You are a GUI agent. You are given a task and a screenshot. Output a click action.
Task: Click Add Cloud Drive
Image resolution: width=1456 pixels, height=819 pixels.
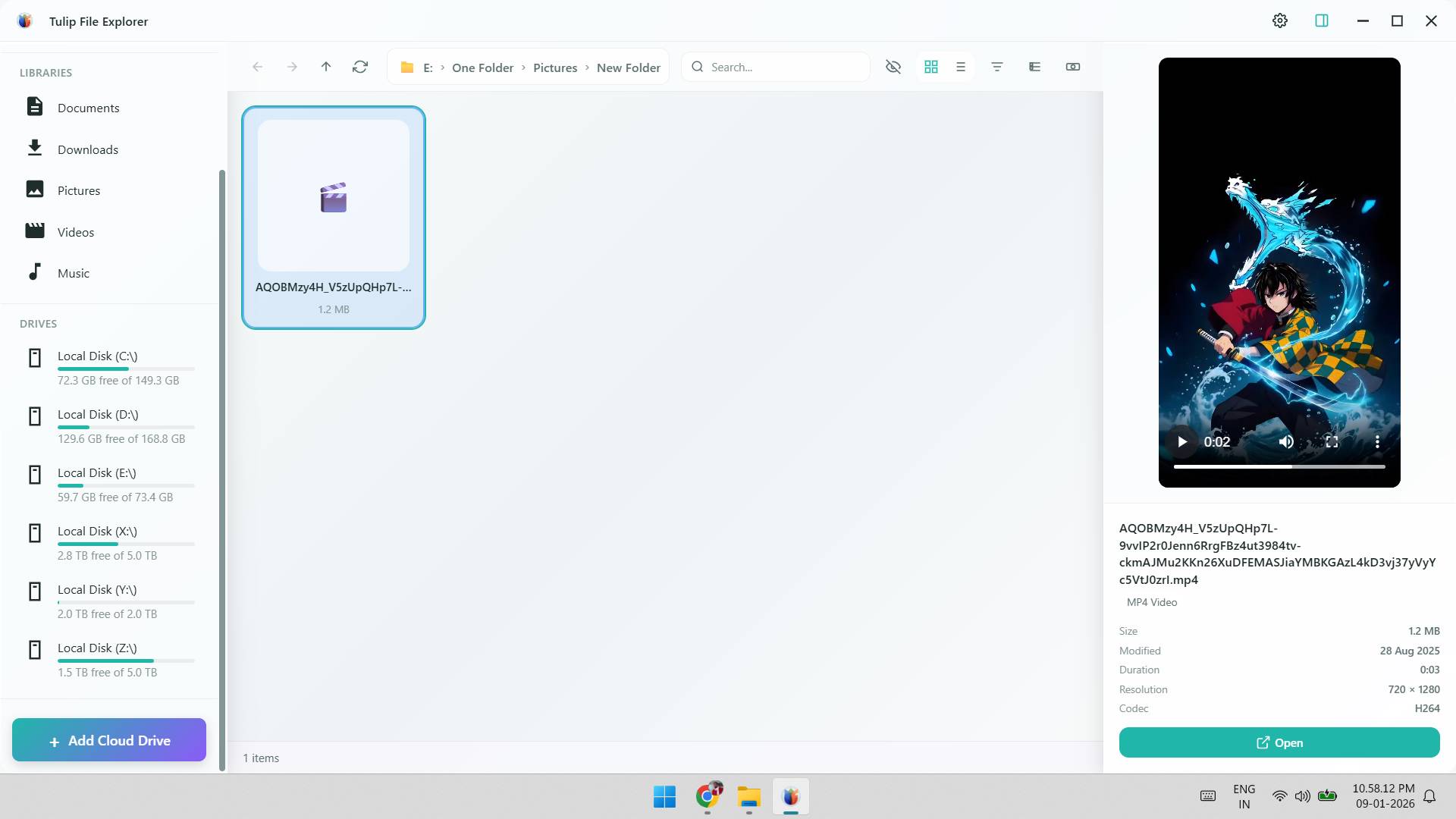[108, 740]
